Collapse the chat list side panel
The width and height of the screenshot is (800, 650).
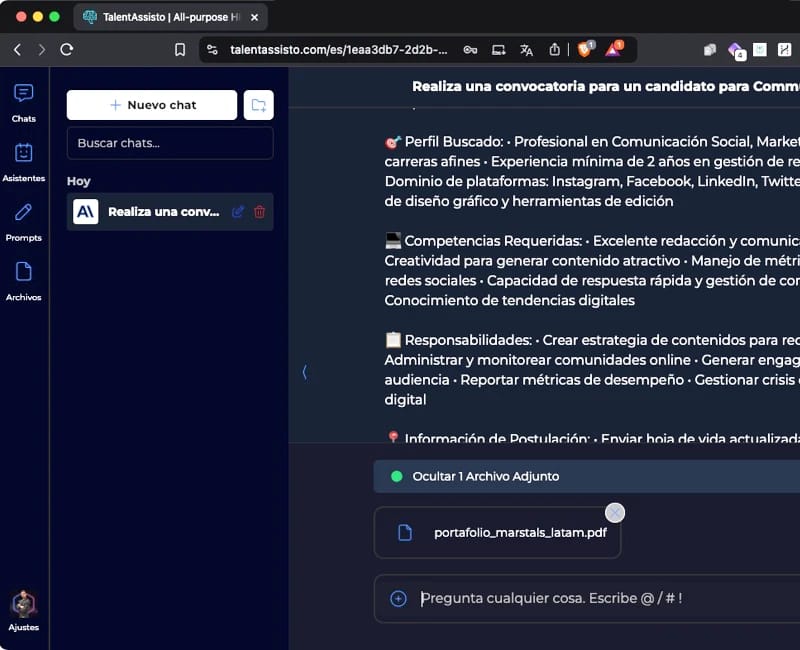point(305,372)
